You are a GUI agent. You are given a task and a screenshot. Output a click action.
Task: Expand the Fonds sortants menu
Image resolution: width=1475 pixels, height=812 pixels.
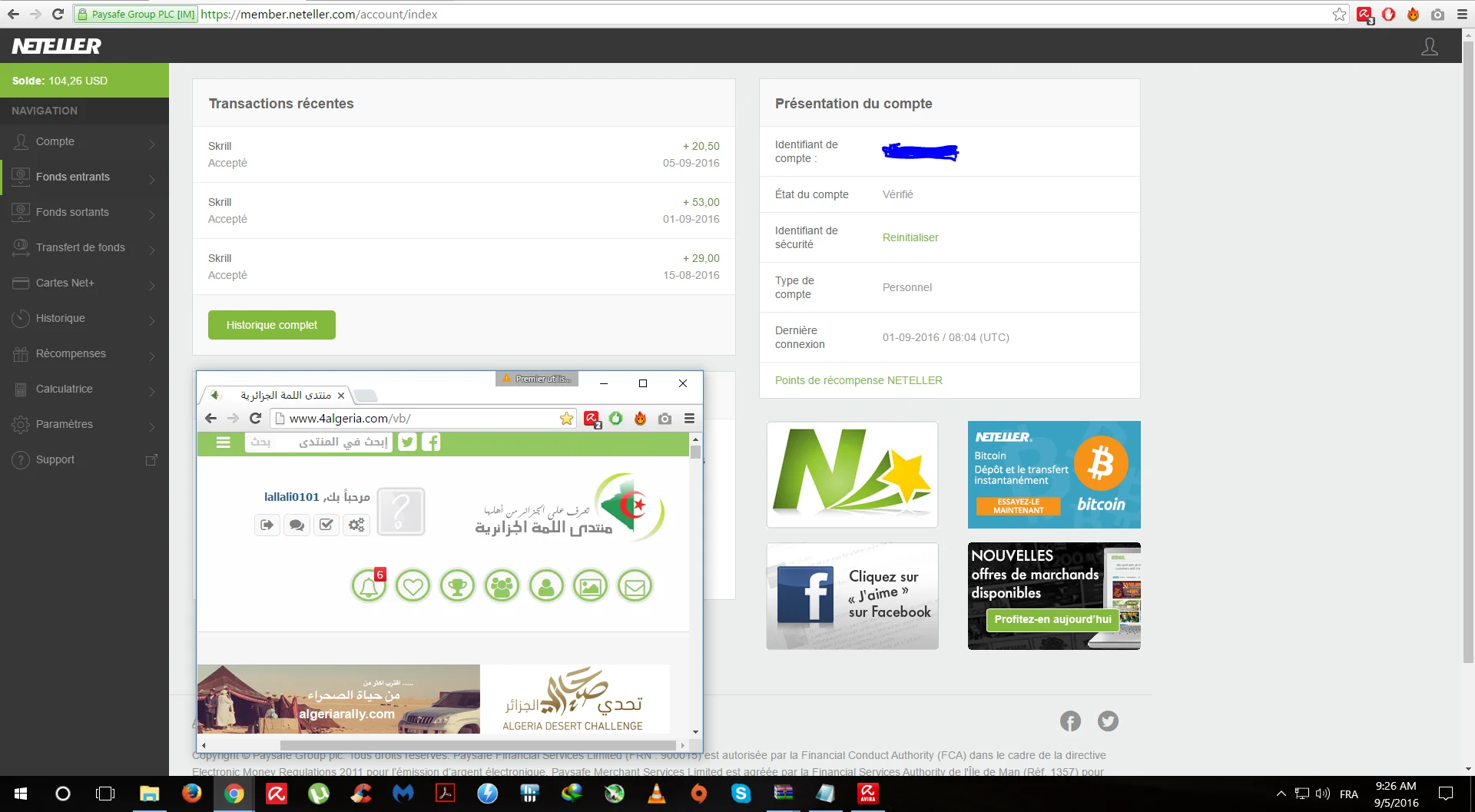(x=85, y=213)
